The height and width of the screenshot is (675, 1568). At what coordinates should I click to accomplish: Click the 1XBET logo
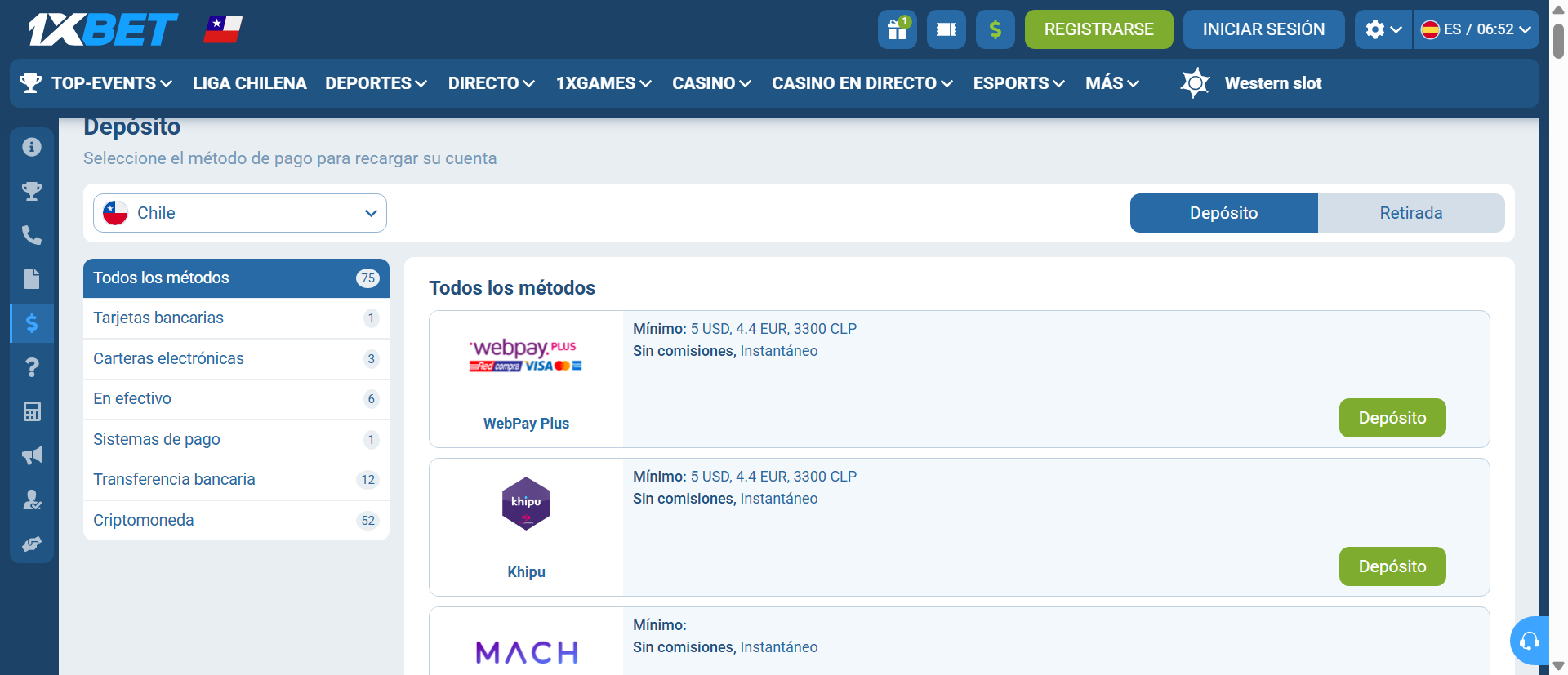(x=103, y=29)
